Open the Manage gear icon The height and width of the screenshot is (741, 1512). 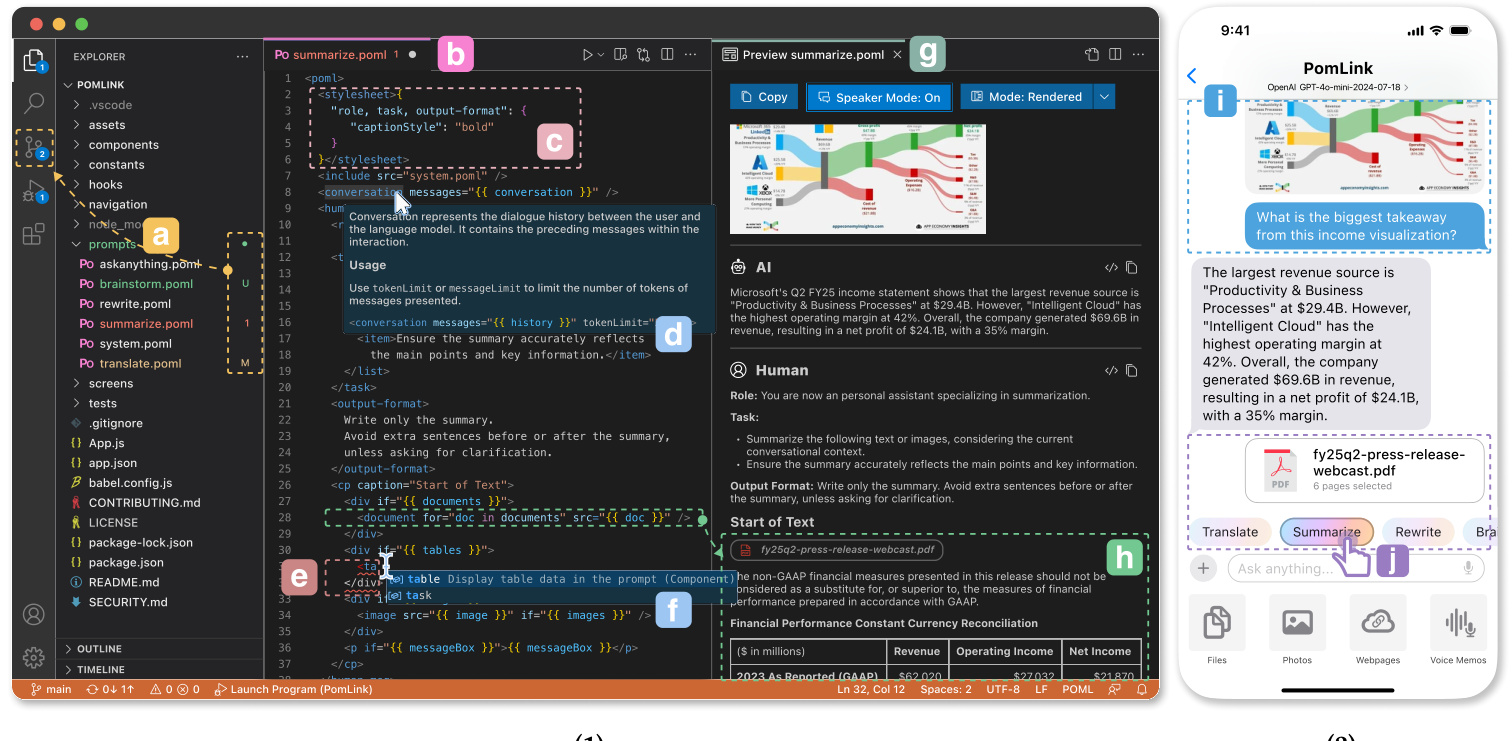coord(34,656)
